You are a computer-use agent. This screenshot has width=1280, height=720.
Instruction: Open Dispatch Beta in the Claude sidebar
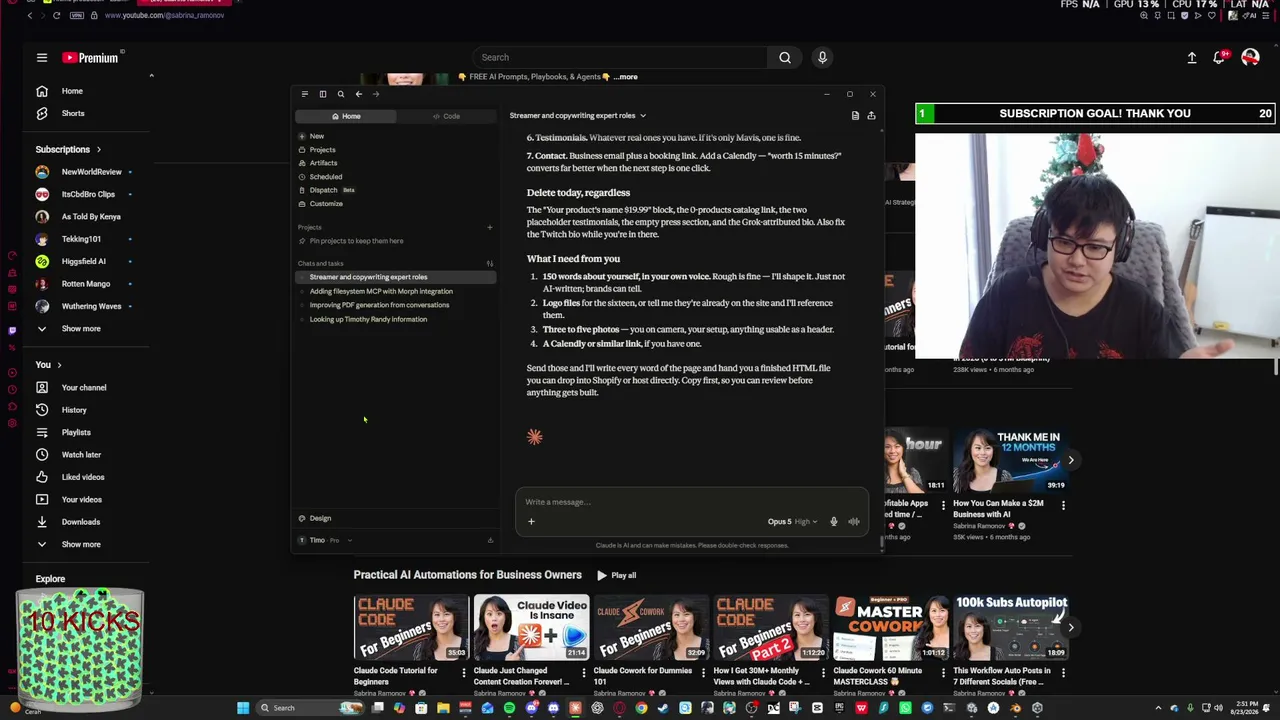pyautogui.click(x=327, y=190)
